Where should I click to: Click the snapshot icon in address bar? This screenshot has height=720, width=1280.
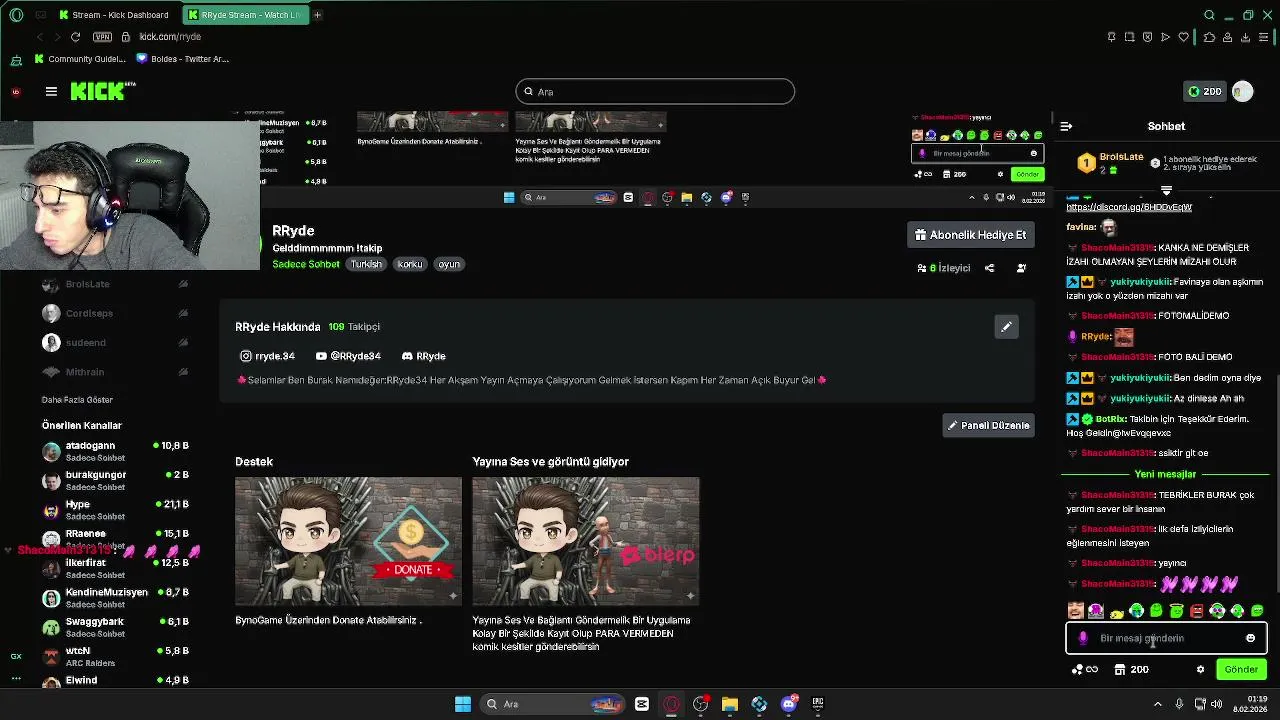pyautogui.click(x=1130, y=37)
